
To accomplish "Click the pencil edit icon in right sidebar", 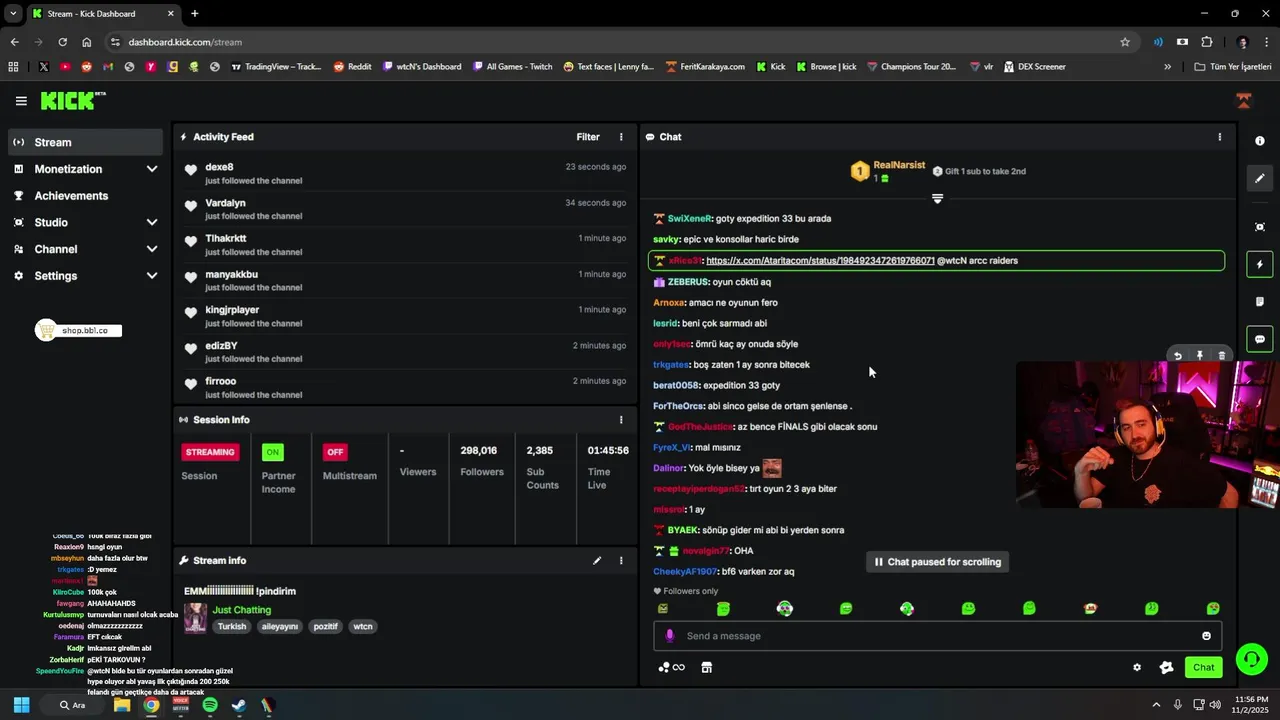I will [1260, 178].
